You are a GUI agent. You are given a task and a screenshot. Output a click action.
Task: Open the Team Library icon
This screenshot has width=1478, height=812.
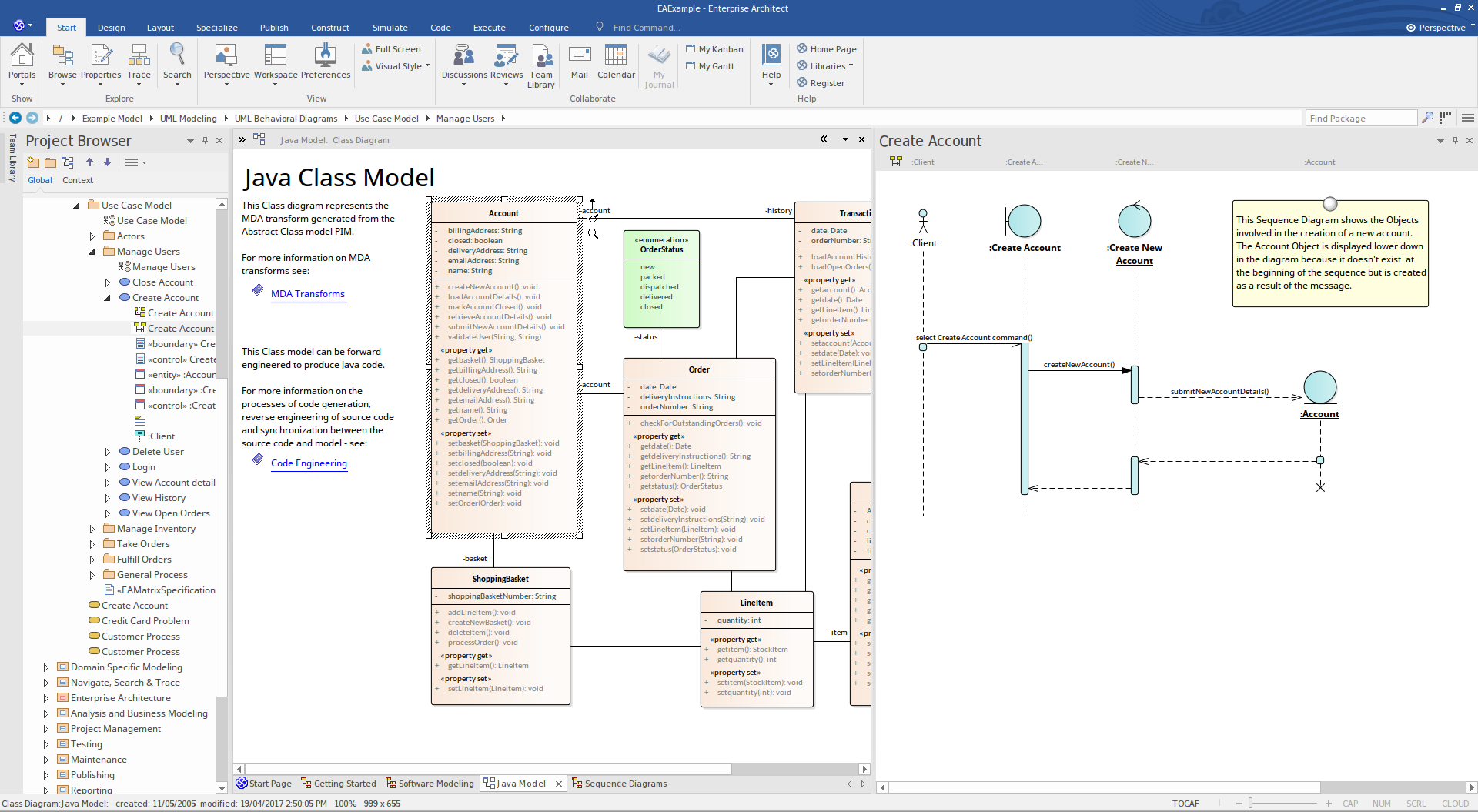point(541,65)
